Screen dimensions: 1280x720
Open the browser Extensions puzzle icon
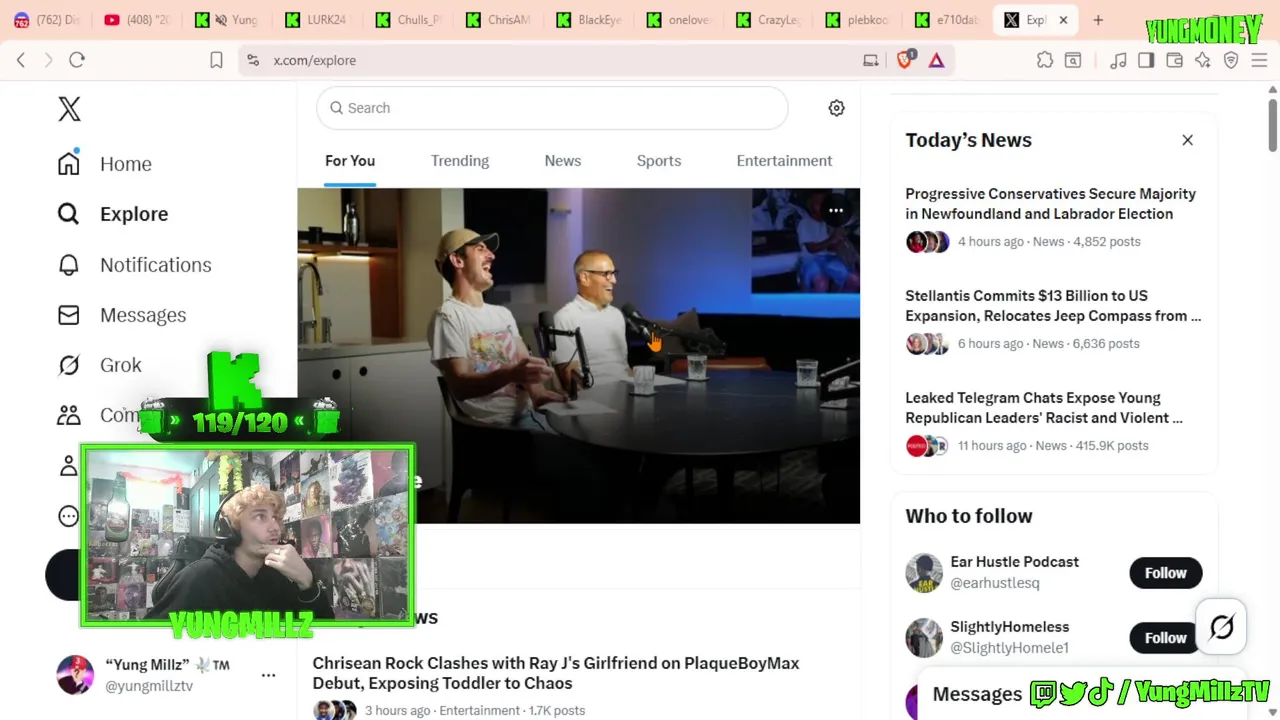click(1045, 60)
